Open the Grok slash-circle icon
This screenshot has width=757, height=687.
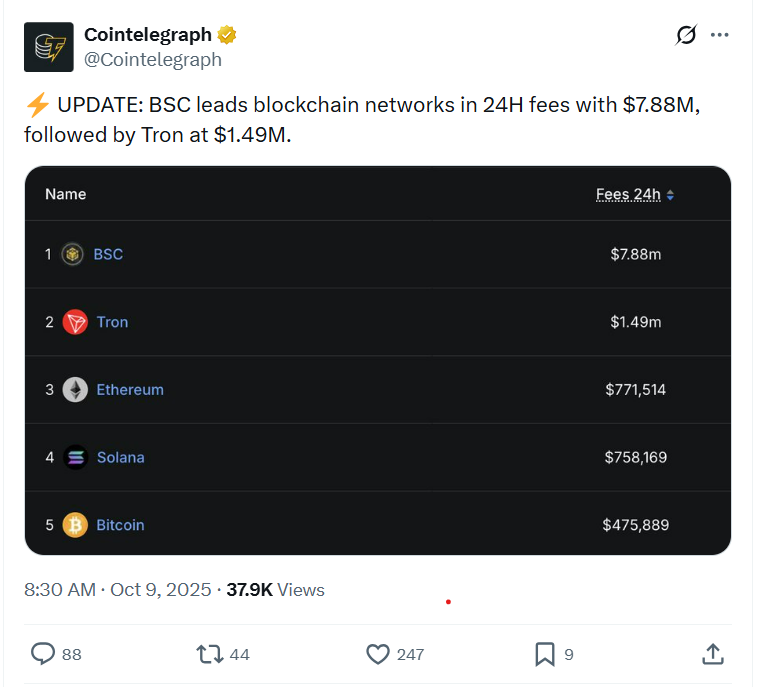pyautogui.click(x=686, y=35)
